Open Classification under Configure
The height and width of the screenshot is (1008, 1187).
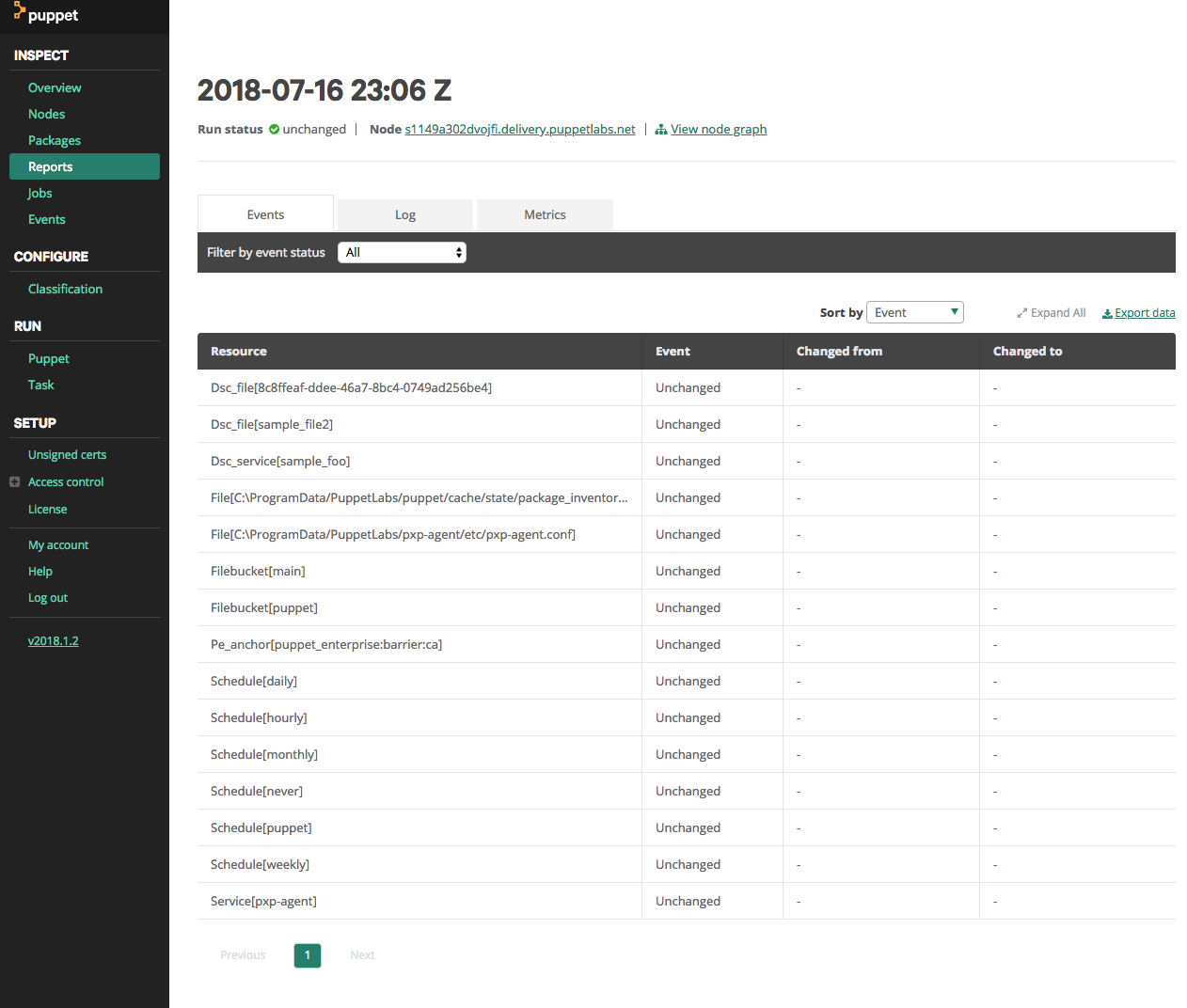click(65, 289)
